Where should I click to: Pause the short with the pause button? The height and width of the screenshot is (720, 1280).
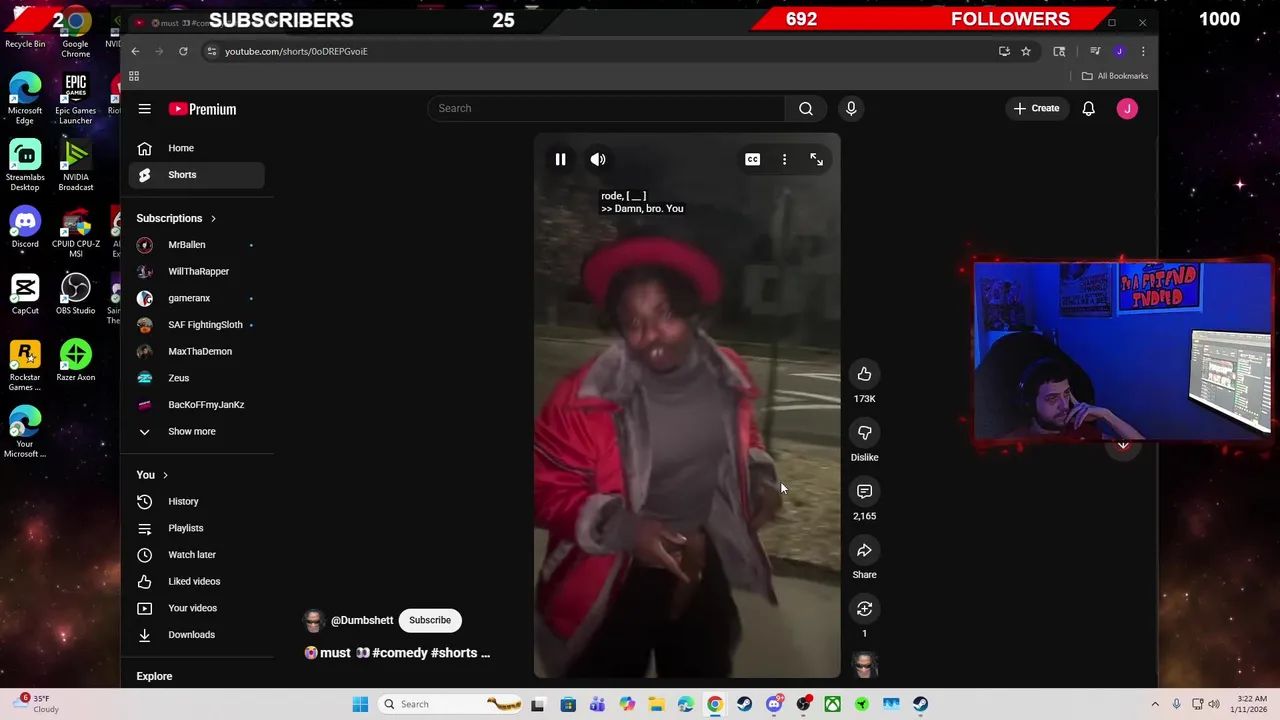[560, 159]
